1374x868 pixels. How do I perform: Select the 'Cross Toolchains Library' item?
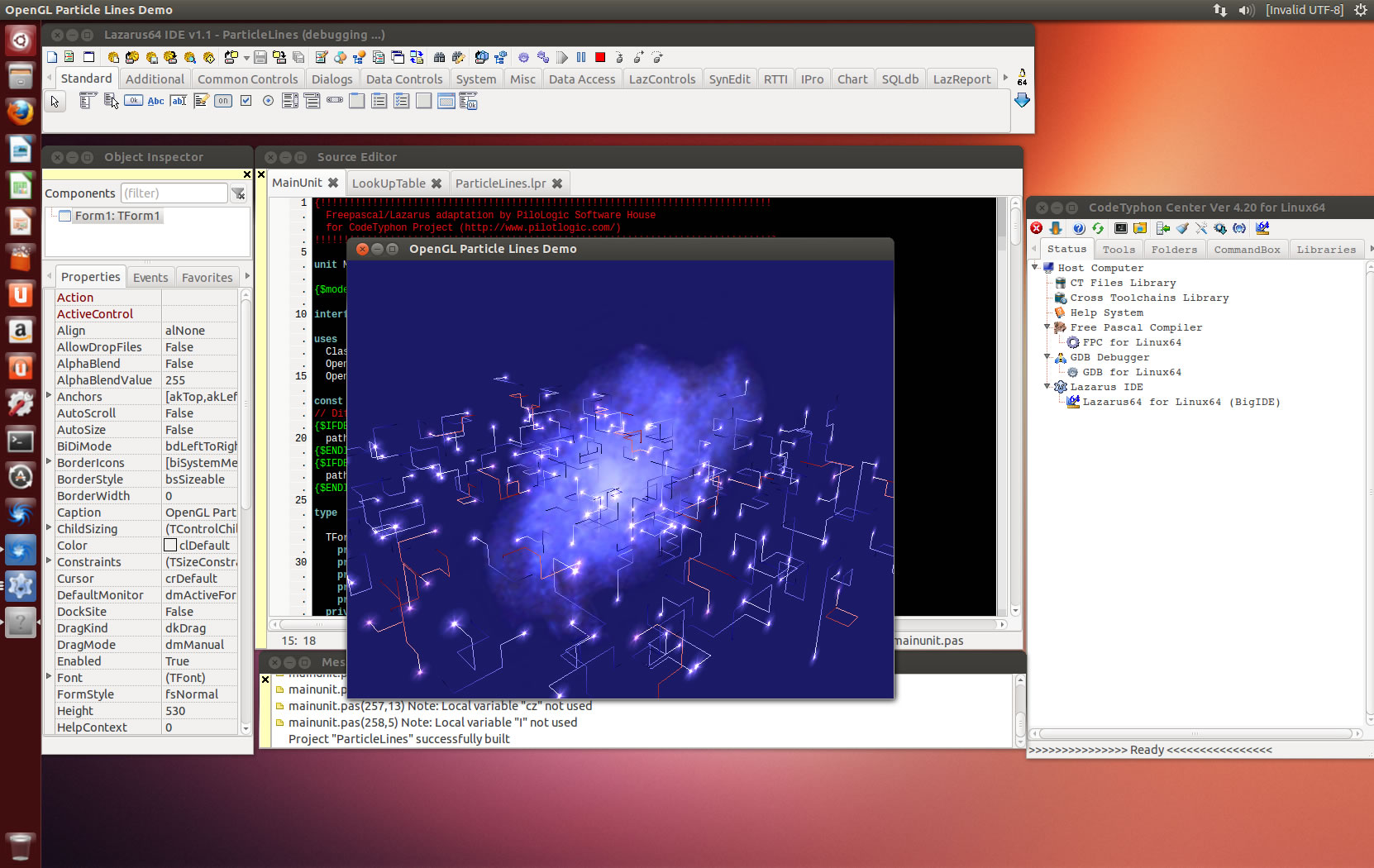coord(1149,298)
